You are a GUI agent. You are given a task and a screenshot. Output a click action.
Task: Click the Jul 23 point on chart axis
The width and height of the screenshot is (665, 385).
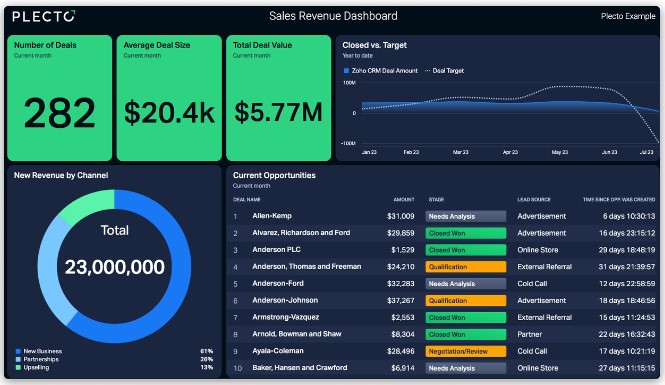point(646,152)
